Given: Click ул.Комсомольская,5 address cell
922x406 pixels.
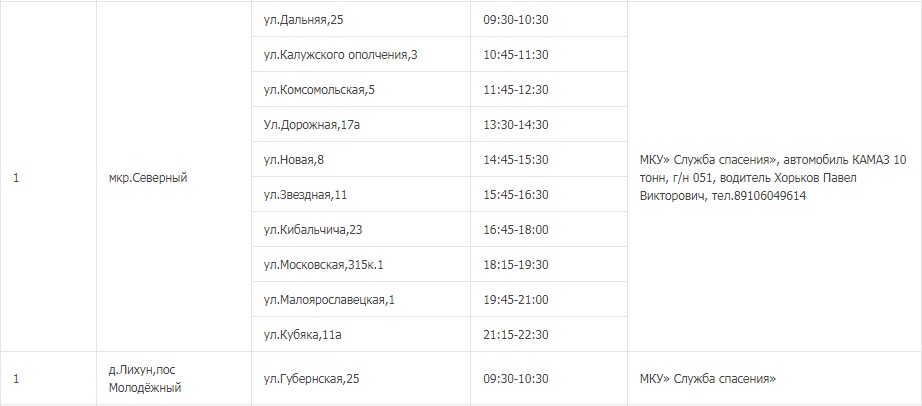Looking at the screenshot, I should tap(319, 89).
